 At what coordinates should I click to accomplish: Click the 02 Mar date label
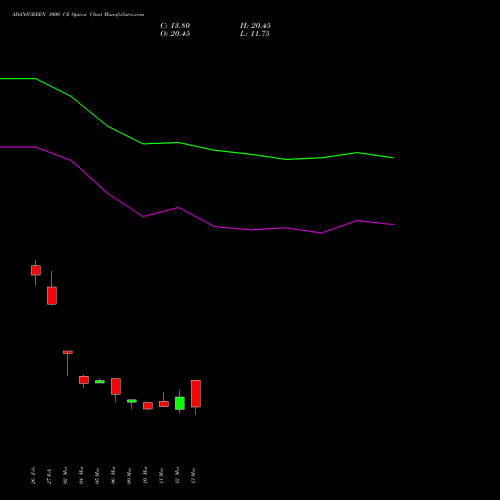[65, 475]
